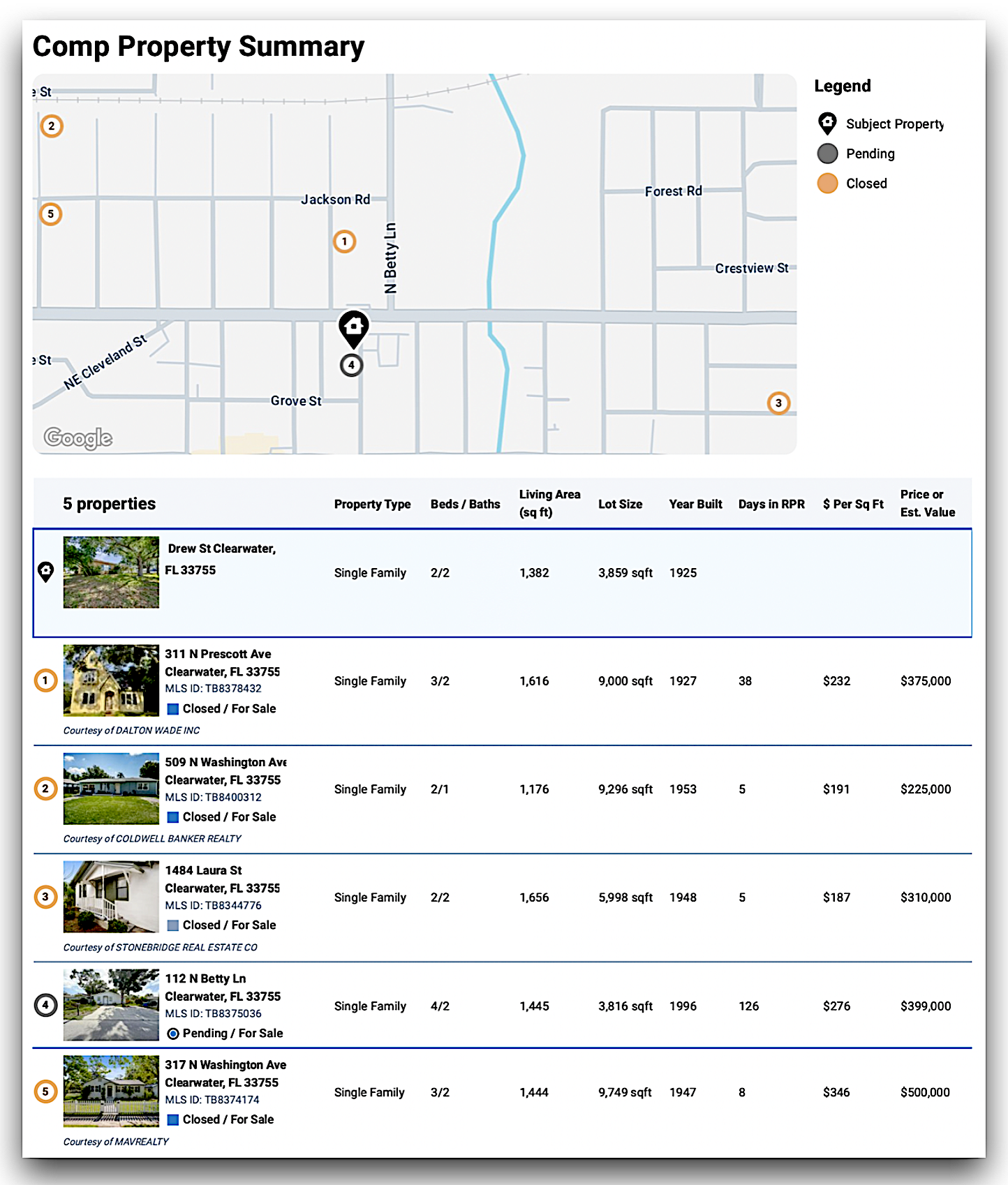
Task: Click the $399,000 price value
Action: (x=926, y=1006)
